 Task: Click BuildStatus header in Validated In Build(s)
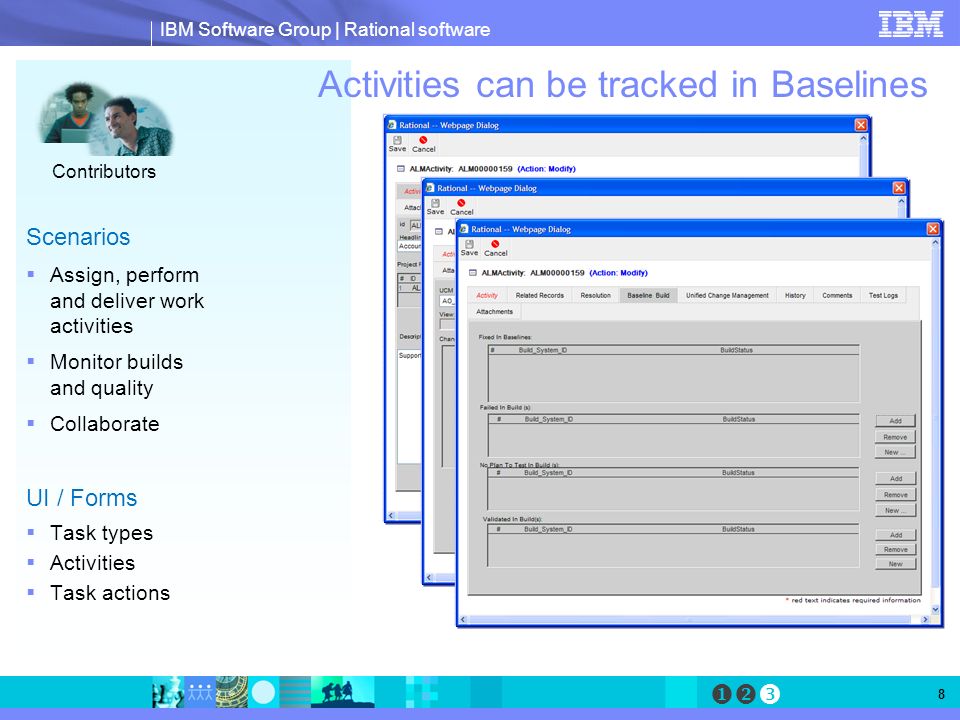738,529
